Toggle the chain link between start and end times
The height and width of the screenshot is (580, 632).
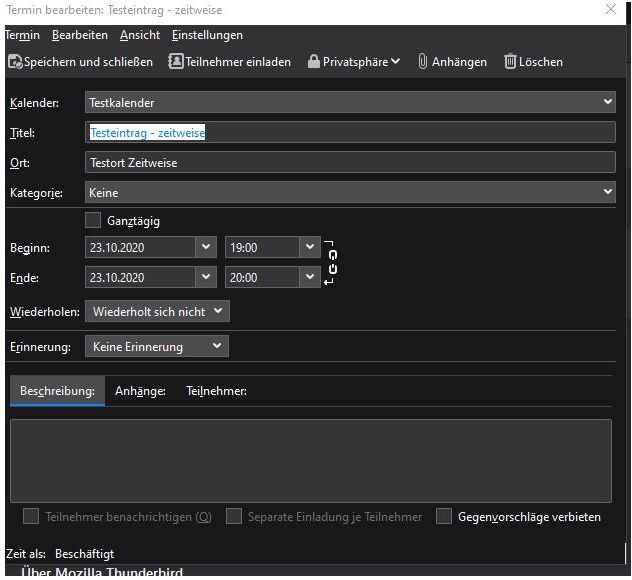coord(332,262)
